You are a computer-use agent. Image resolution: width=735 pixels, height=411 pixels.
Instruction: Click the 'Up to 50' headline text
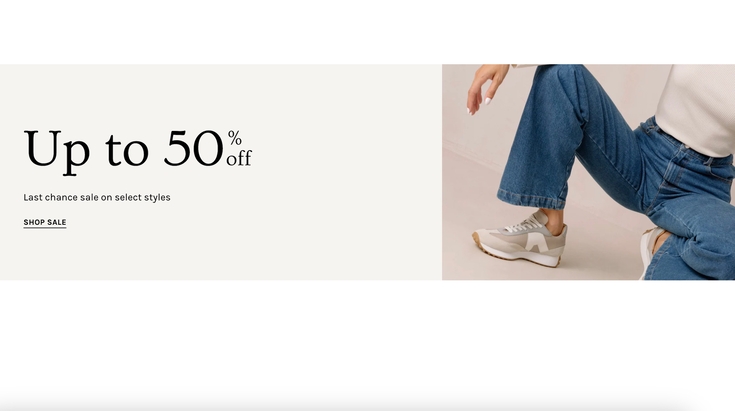(124, 149)
